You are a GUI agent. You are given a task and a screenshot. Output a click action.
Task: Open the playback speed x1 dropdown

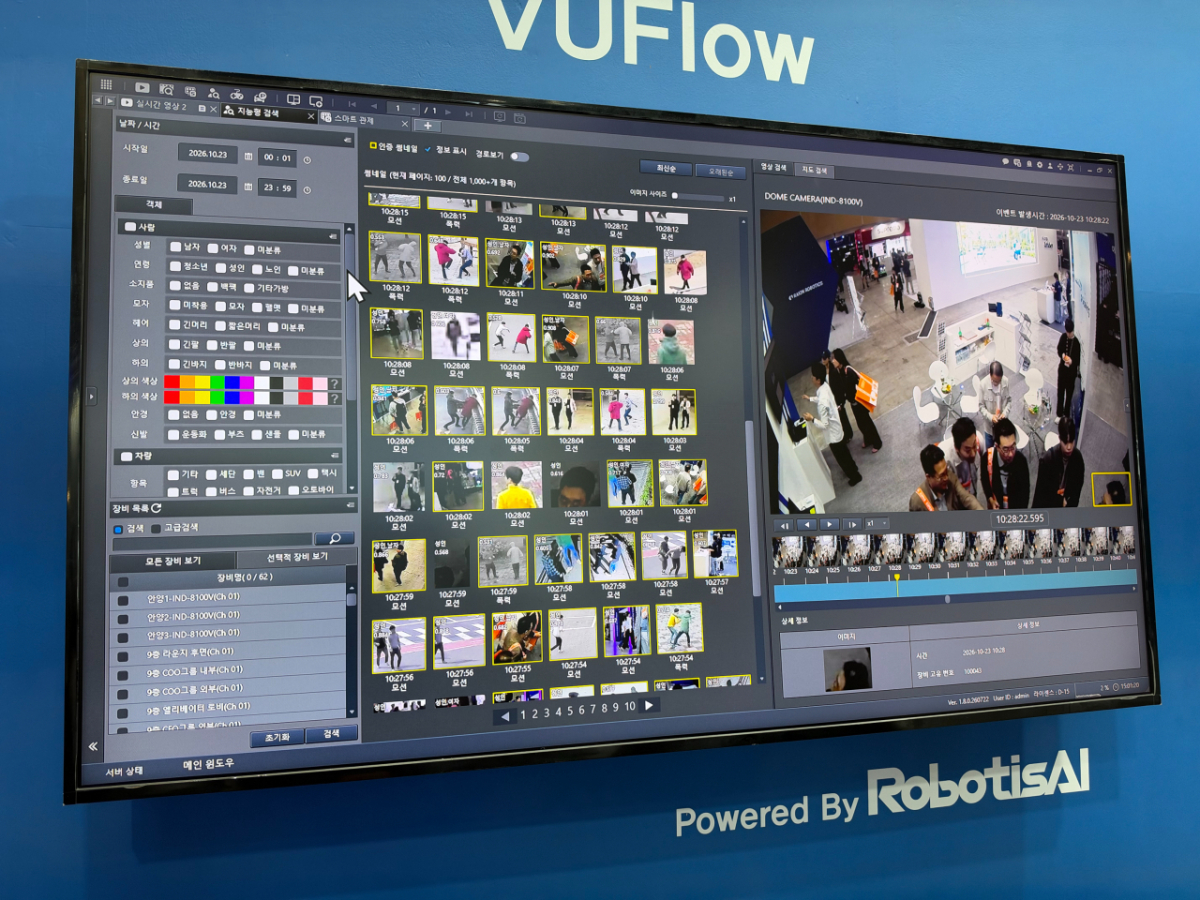pos(875,523)
